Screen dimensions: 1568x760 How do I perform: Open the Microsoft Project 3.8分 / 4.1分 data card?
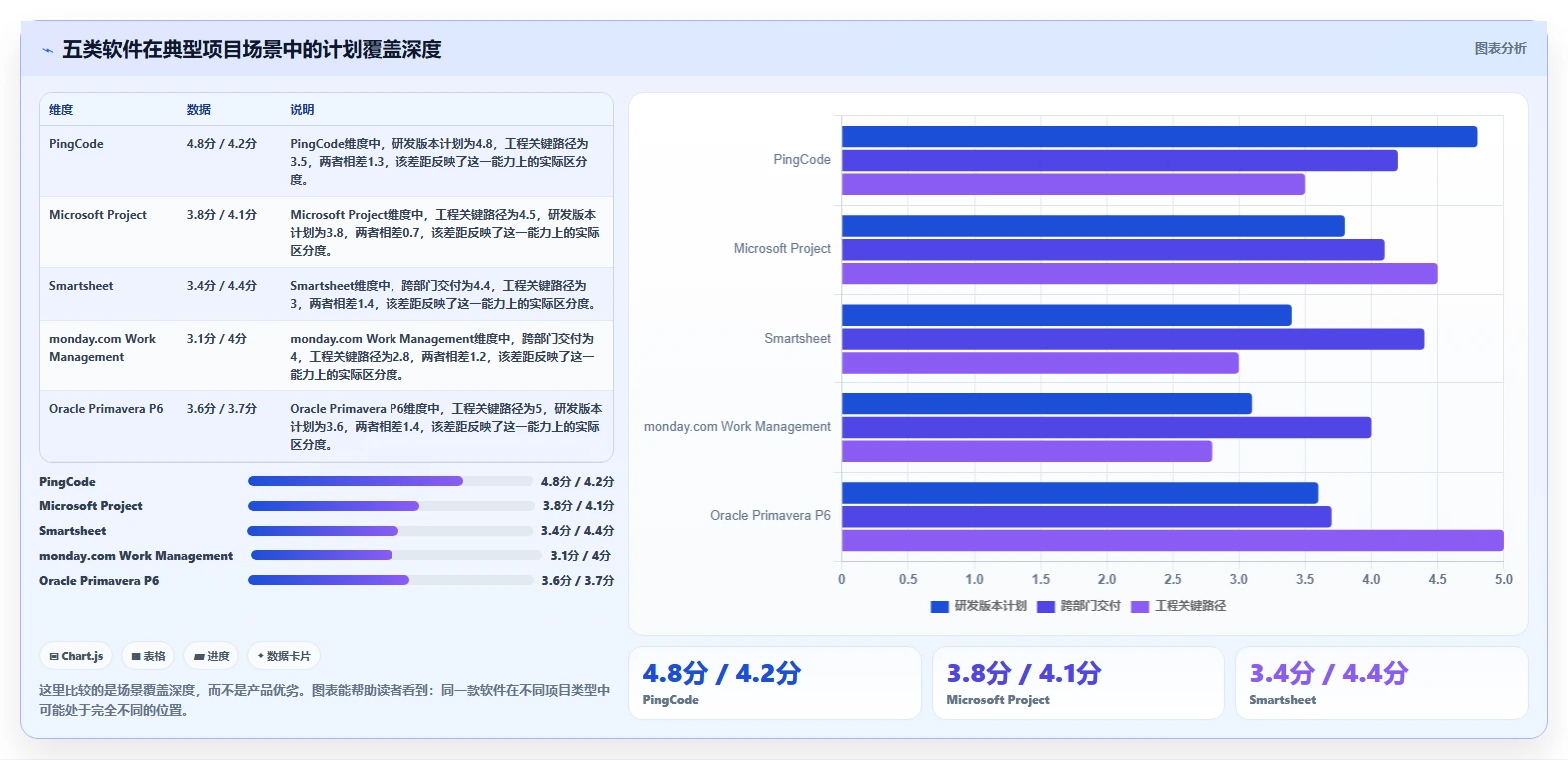coord(1078,683)
